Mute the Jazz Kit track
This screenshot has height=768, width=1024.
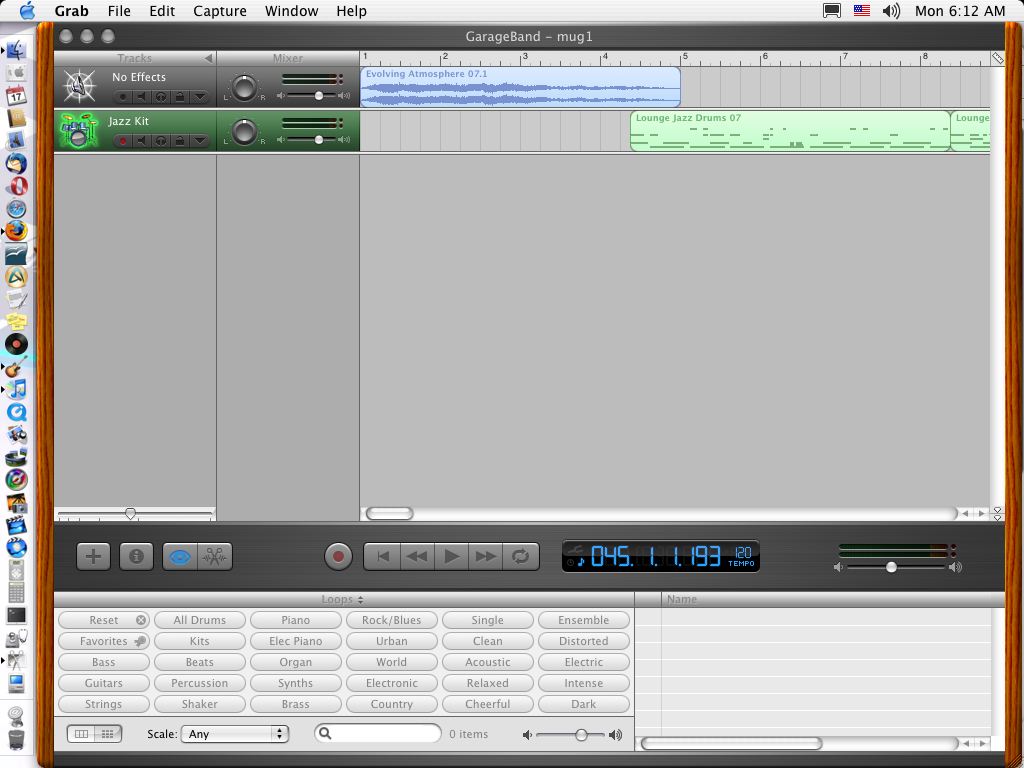click(x=141, y=140)
